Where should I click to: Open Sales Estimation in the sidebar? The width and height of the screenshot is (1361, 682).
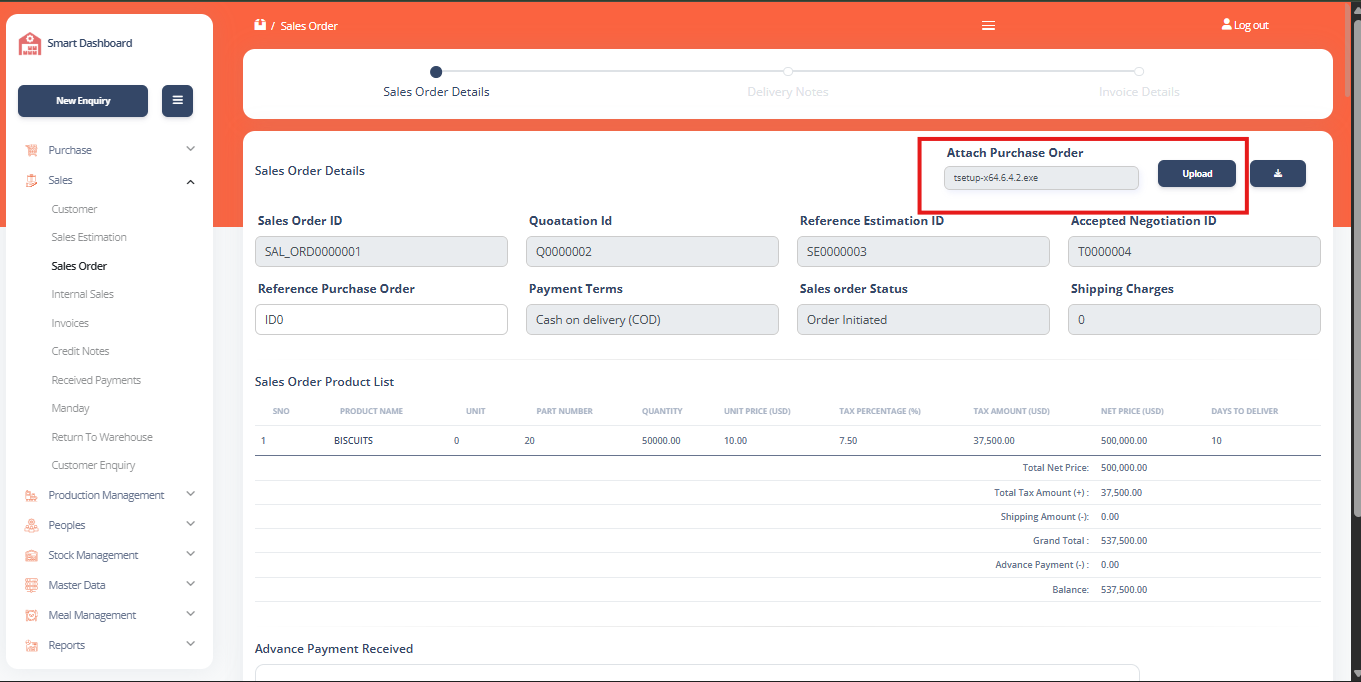pos(89,237)
